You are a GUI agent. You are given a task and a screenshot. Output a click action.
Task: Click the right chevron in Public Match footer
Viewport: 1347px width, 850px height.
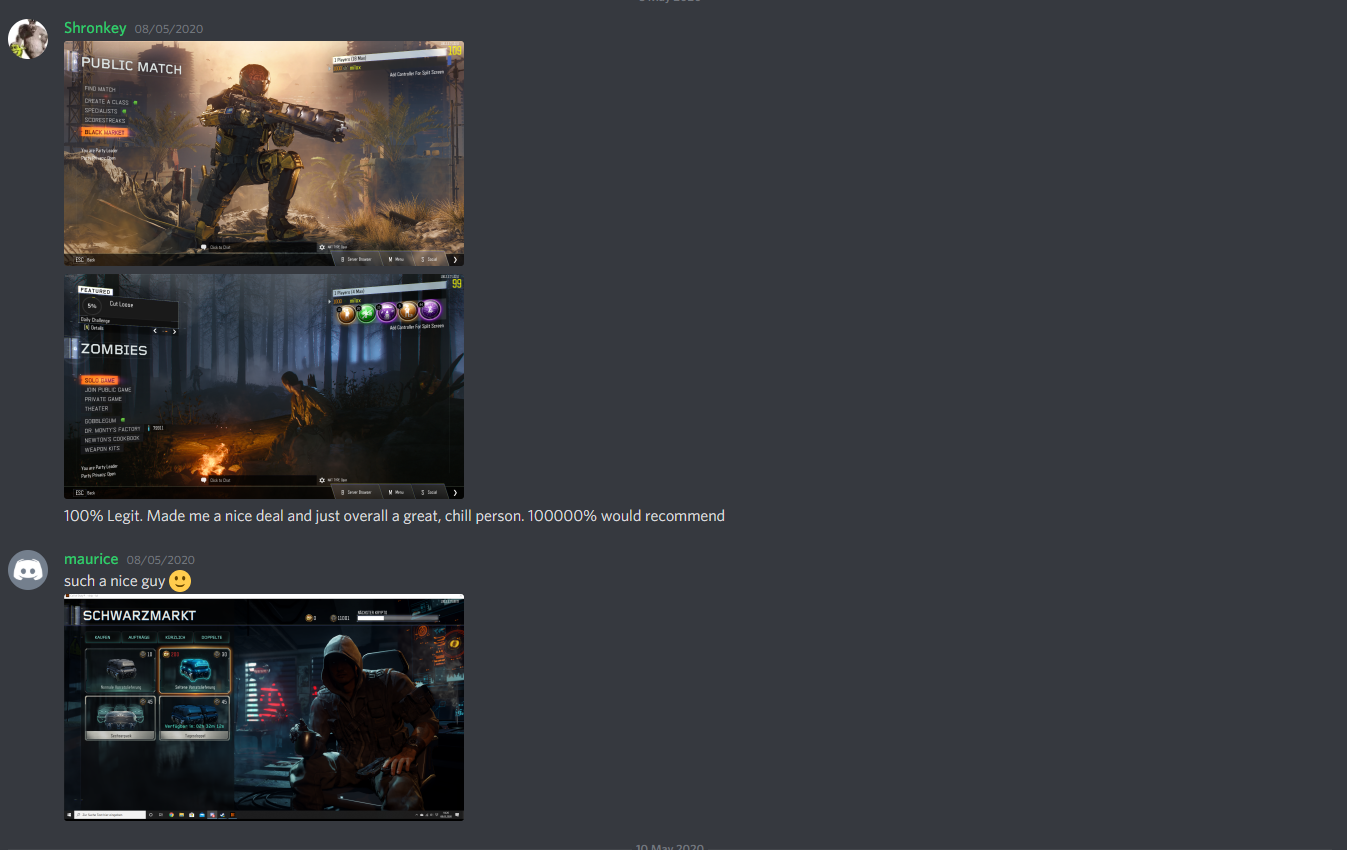click(x=455, y=259)
